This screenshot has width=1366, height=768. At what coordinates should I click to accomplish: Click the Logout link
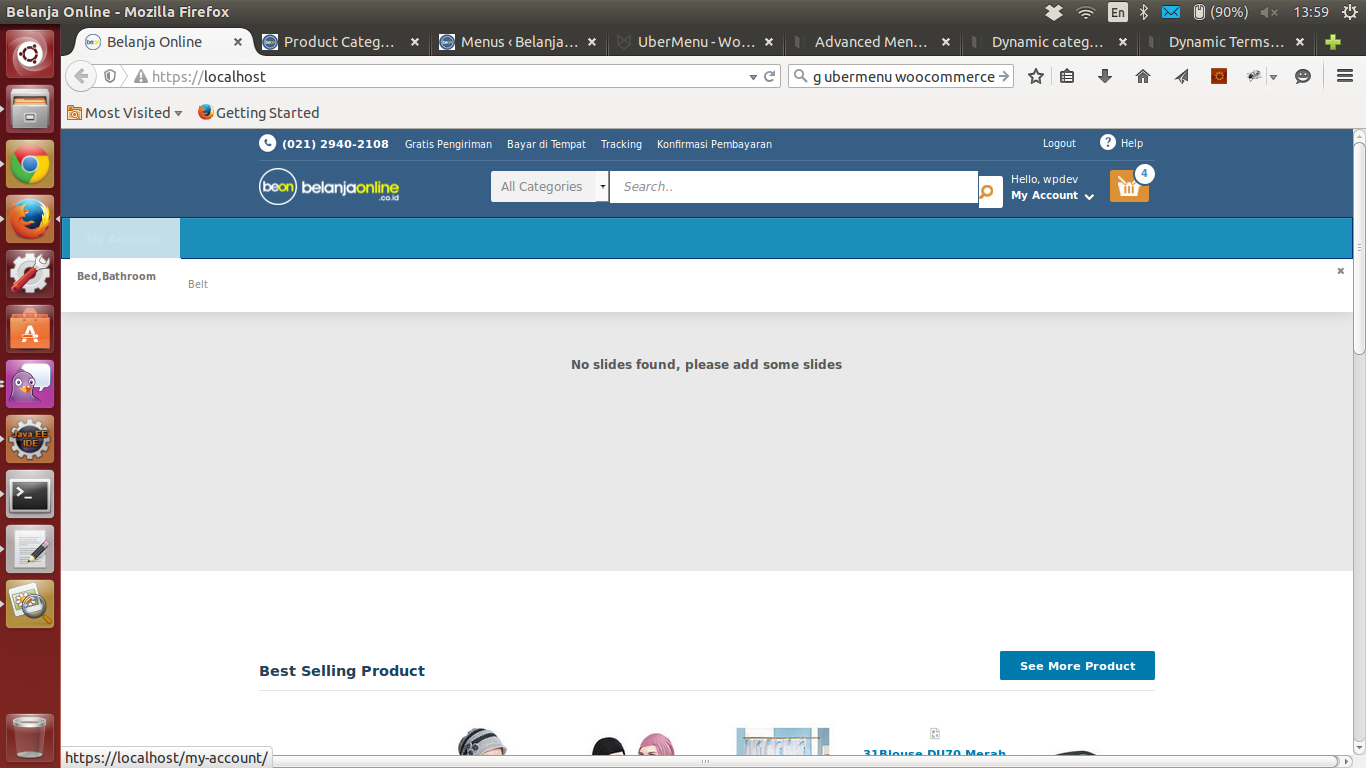[1059, 143]
